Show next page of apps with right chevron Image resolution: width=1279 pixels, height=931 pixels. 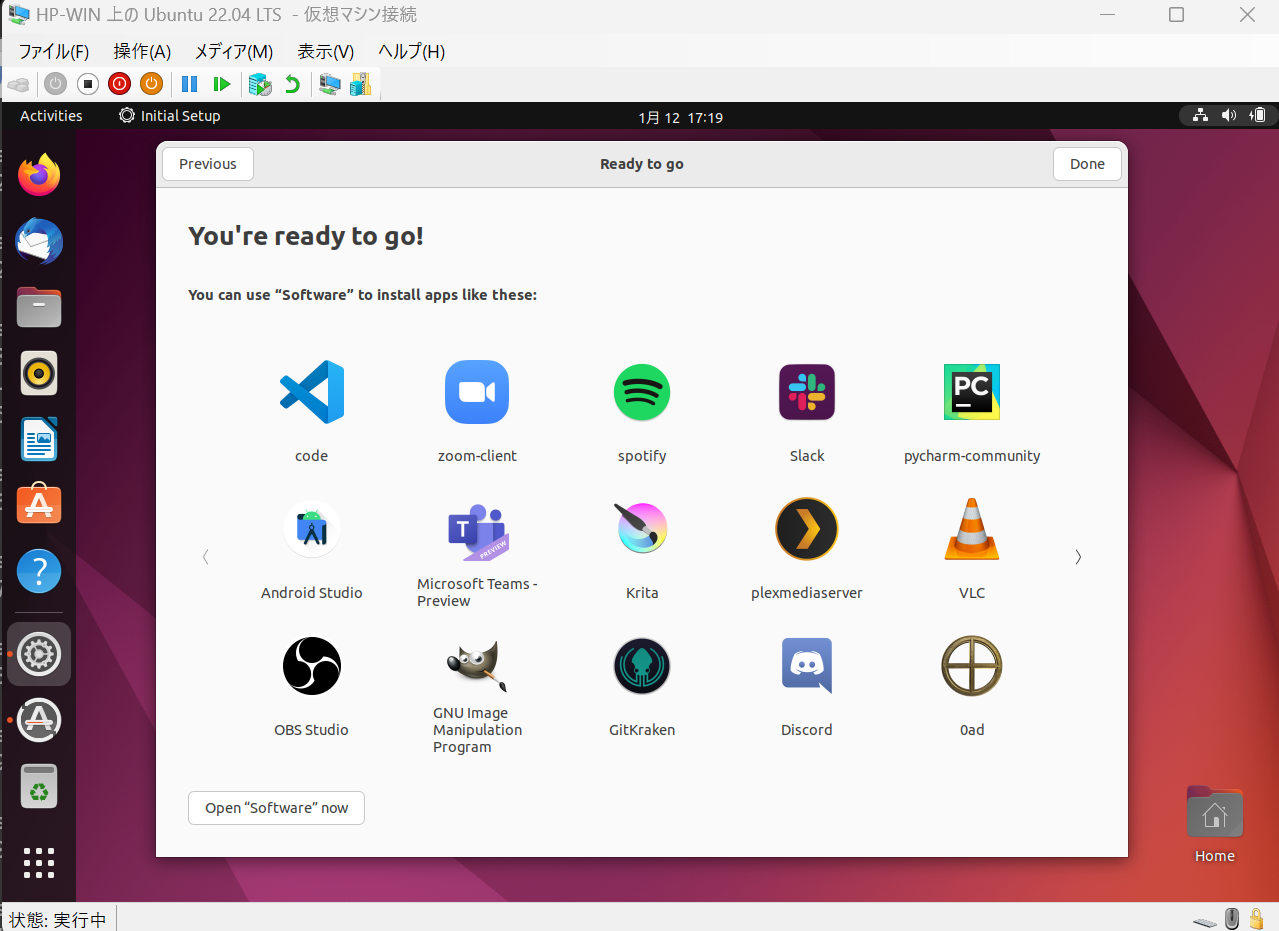click(x=1078, y=557)
